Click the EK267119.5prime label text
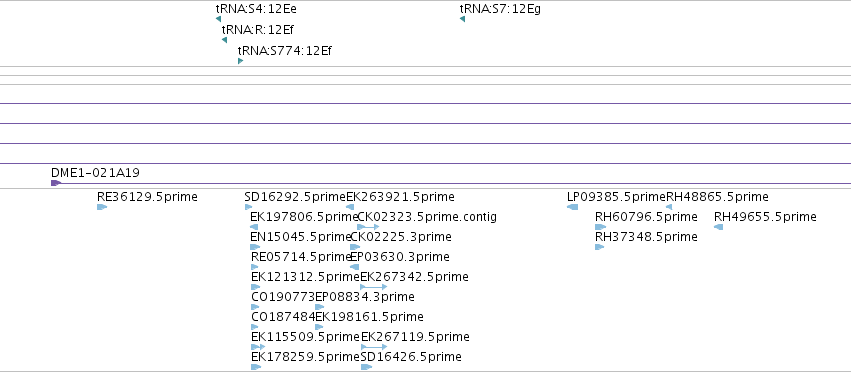Image resolution: width=851 pixels, height=372 pixels. (x=415, y=337)
